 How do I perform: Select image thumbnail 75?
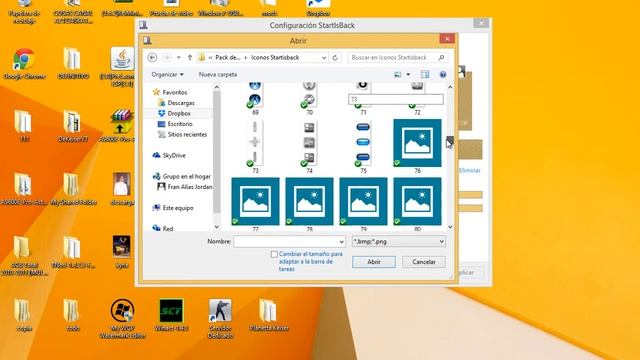point(363,147)
